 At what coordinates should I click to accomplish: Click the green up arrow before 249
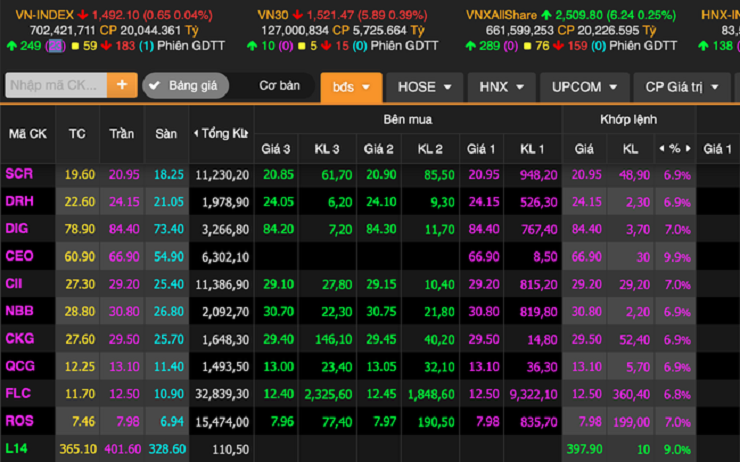pos(12,46)
